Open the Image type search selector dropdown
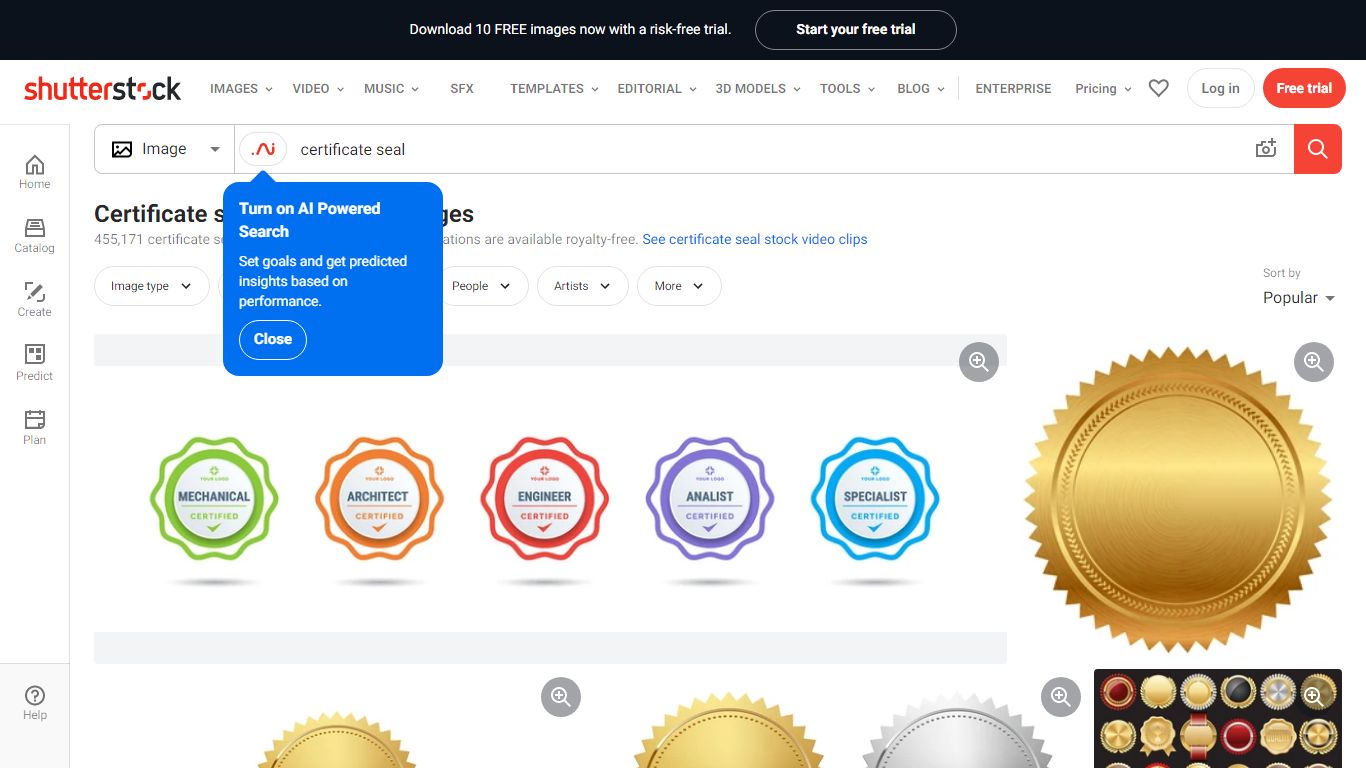This screenshot has width=1366, height=768. 165,149
